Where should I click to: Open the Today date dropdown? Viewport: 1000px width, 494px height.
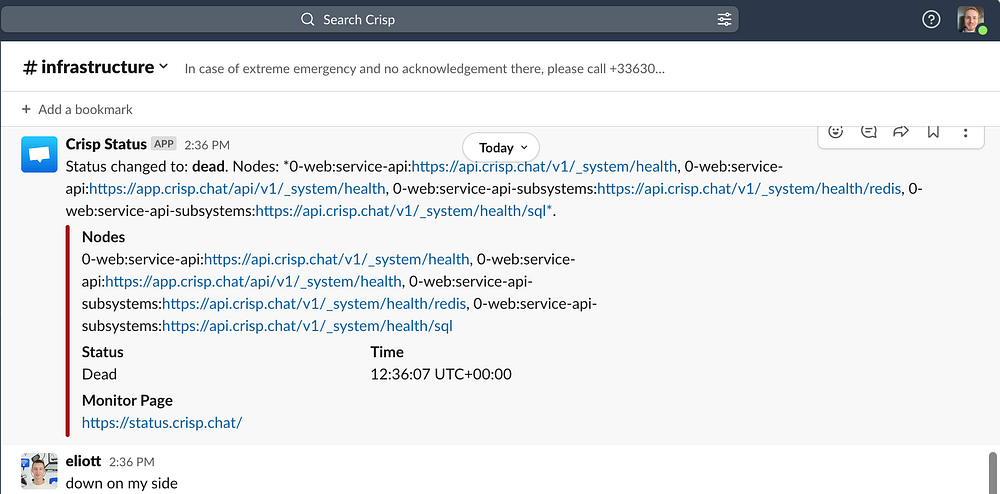coord(501,147)
